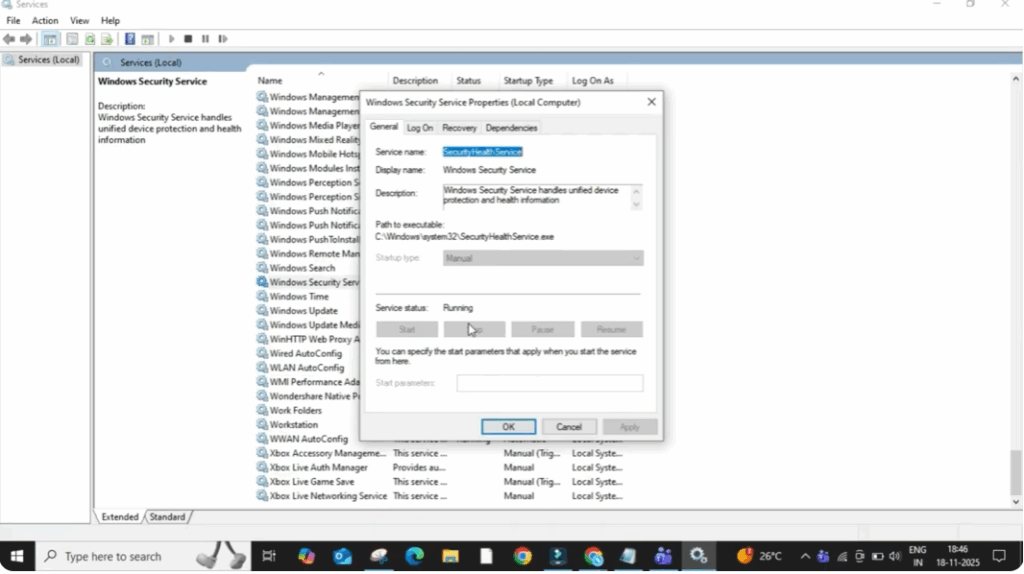Click OK in the Properties dialog
Screen dimensions: 1024x574
508,426
